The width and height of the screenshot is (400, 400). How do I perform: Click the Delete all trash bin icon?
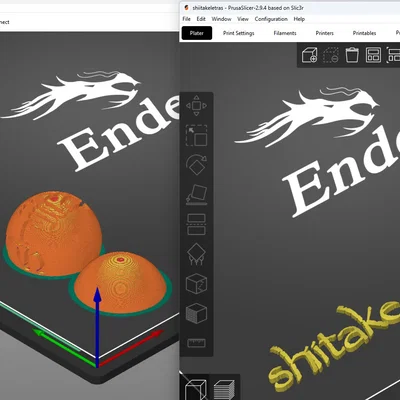click(352, 55)
